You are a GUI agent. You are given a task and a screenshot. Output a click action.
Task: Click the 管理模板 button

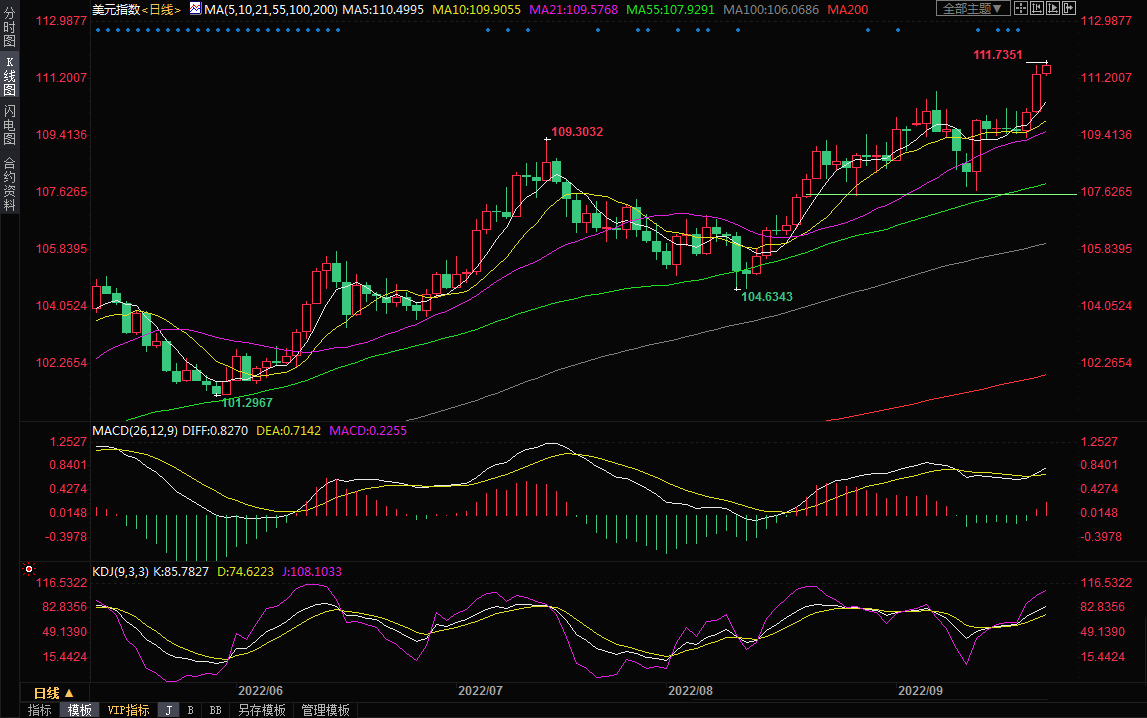[x=326, y=710]
